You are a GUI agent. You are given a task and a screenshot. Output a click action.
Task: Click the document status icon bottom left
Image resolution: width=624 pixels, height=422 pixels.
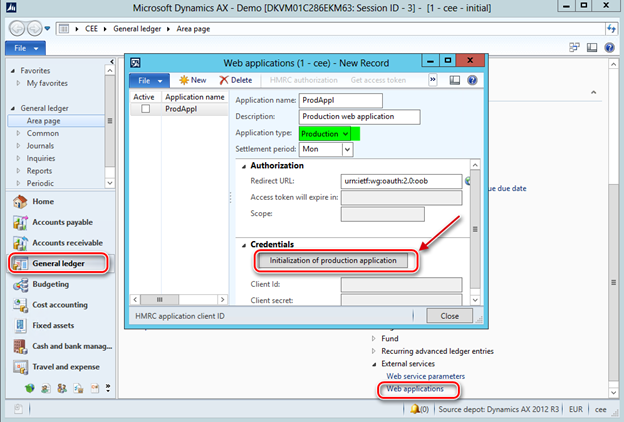[18, 409]
